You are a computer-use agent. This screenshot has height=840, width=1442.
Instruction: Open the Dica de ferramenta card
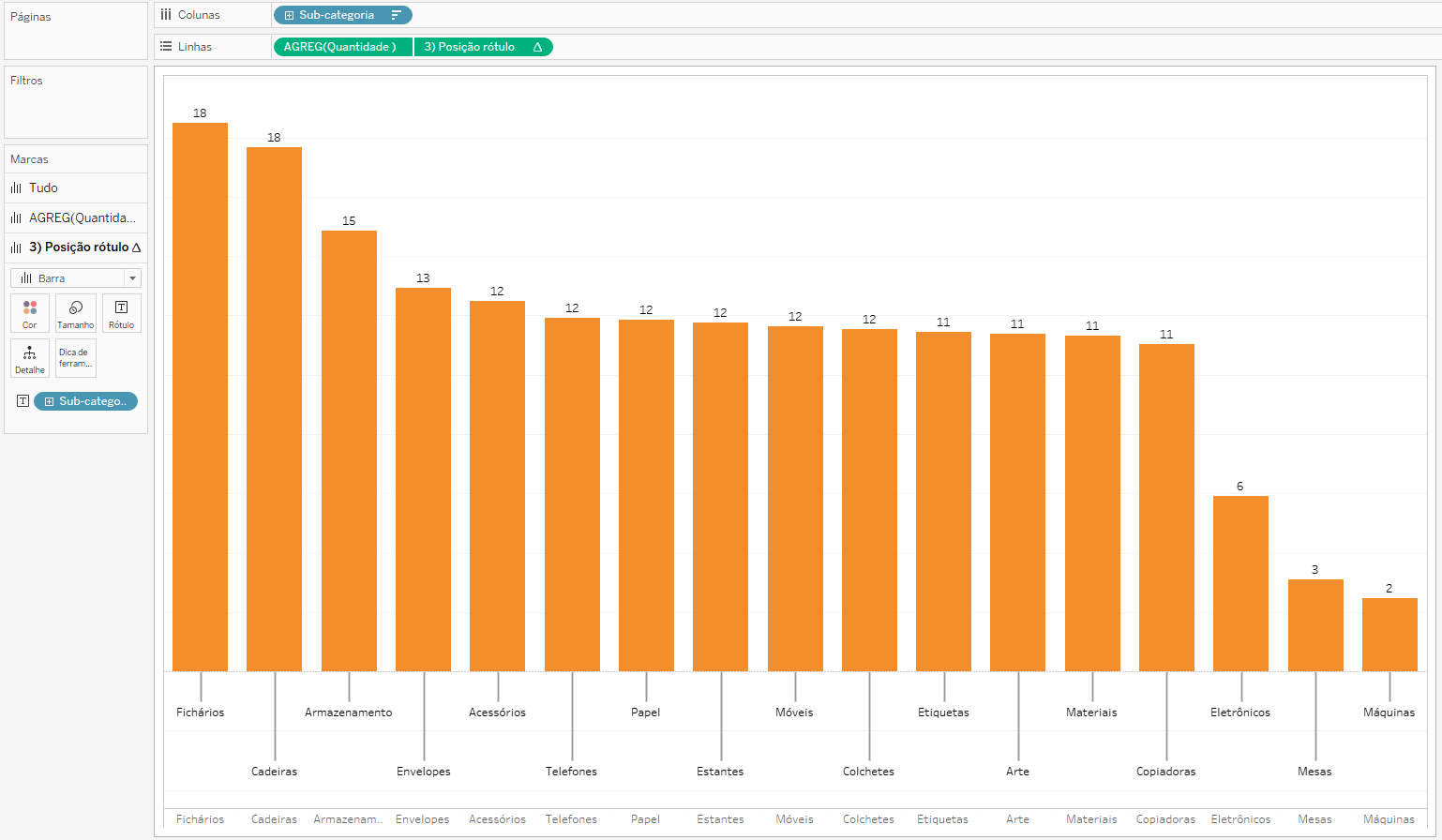(76, 357)
